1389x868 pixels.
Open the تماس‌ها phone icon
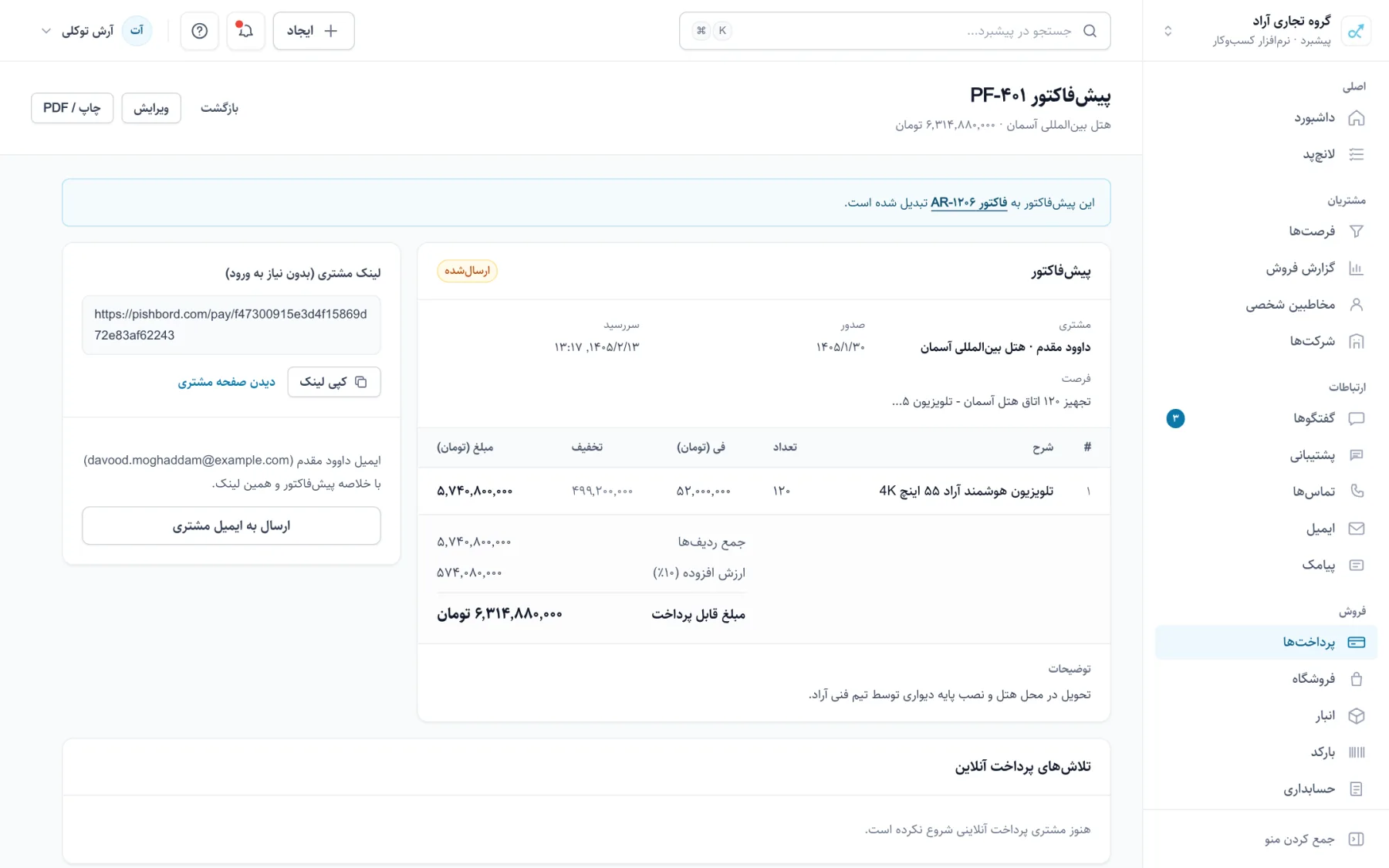point(1356,491)
